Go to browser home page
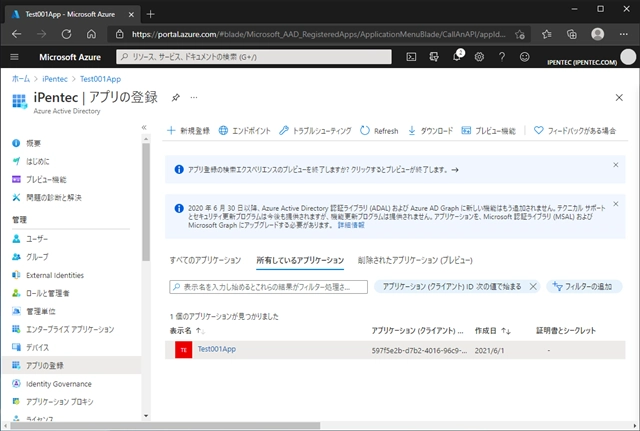Viewport: 640px width, 431px height. (x=91, y=34)
